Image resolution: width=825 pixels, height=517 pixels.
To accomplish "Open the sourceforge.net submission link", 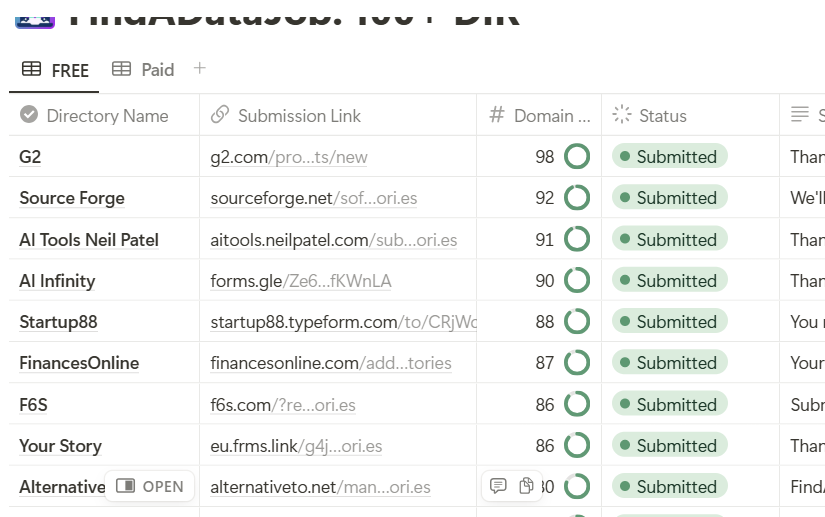I will click(314, 198).
